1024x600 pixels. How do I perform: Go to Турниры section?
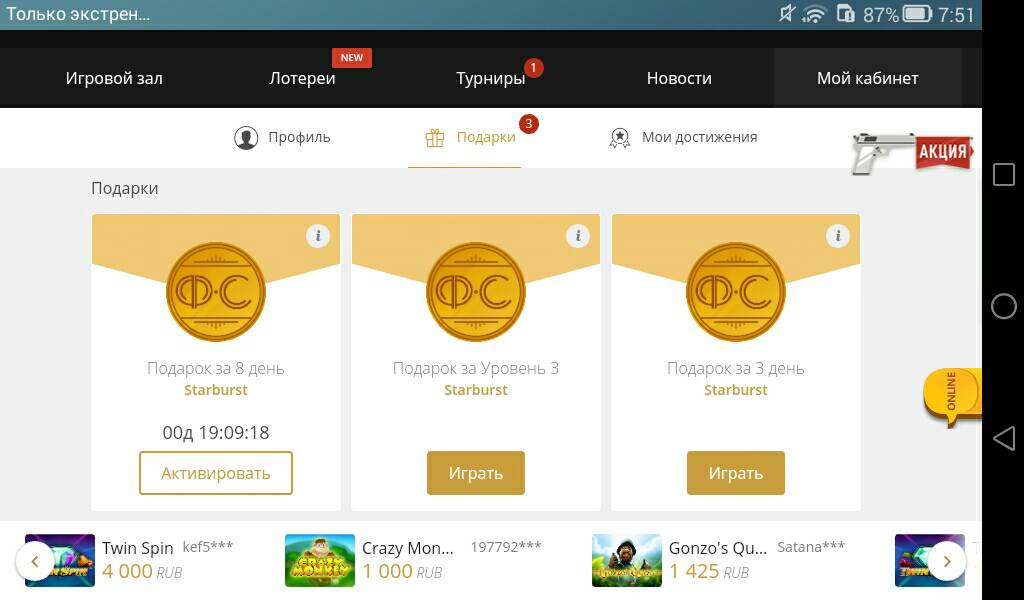point(490,78)
